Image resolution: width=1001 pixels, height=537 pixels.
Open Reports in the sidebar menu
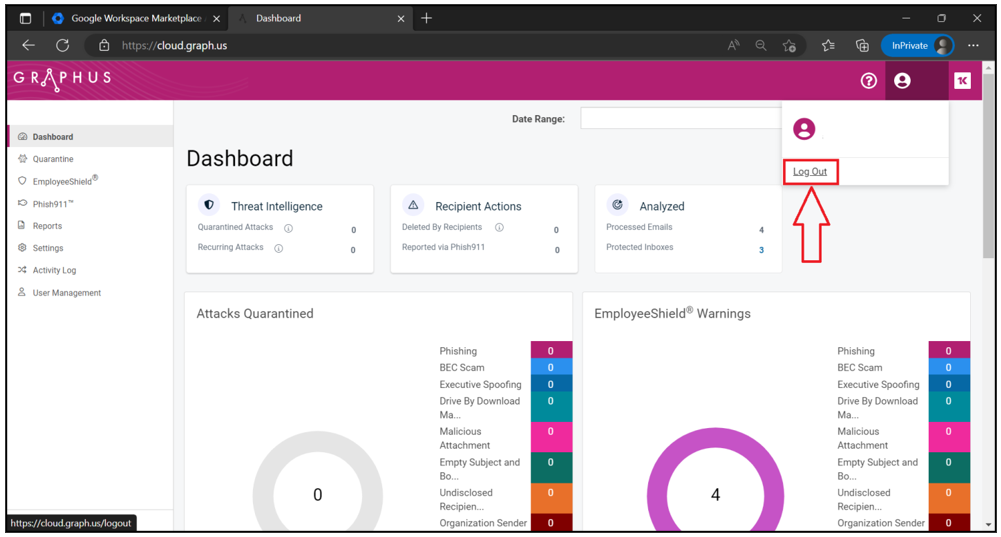pos(90,225)
